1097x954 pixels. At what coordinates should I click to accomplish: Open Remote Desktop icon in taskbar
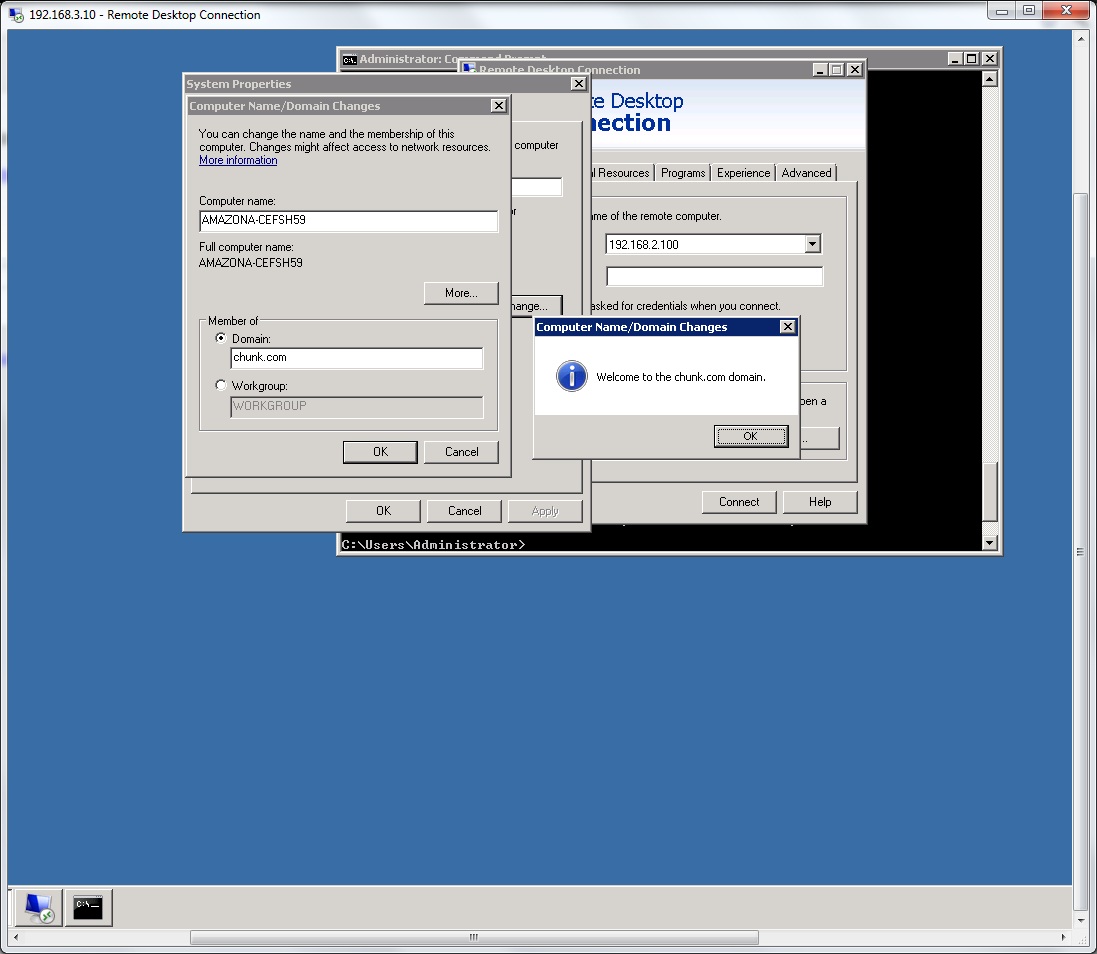(x=39, y=908)
